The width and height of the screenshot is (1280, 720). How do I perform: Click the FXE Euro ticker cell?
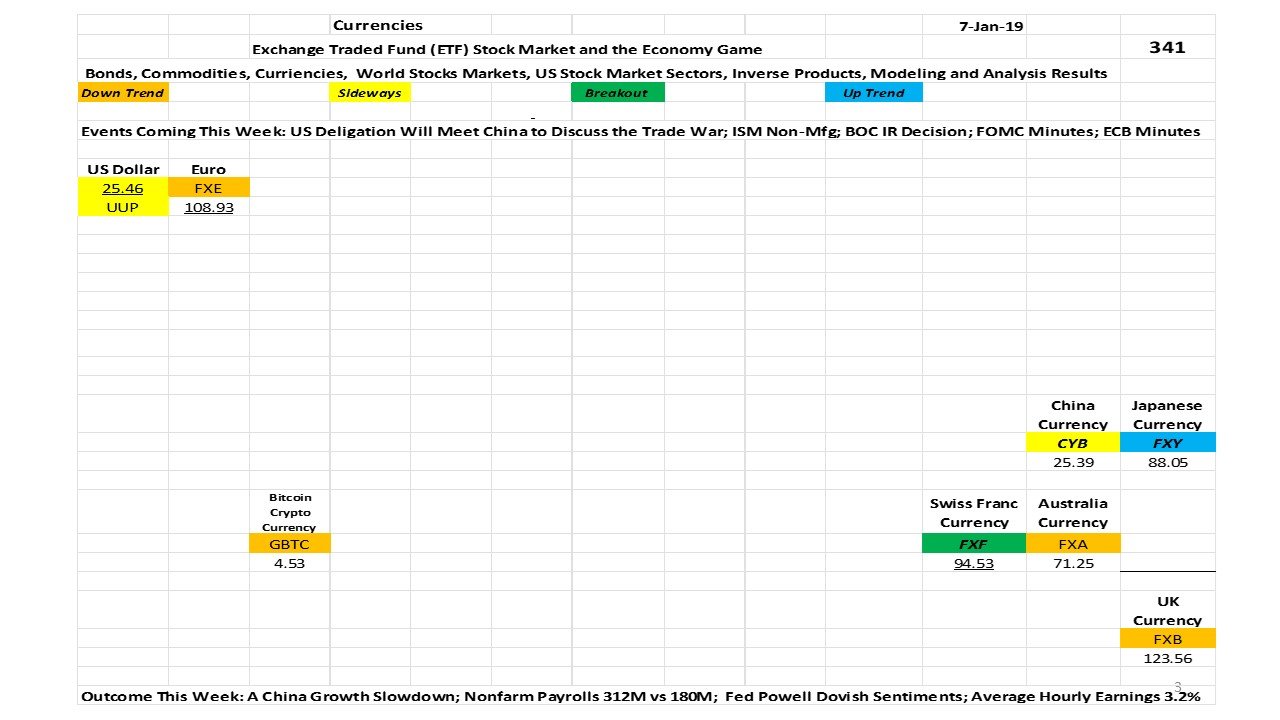[x=209, y=188]
